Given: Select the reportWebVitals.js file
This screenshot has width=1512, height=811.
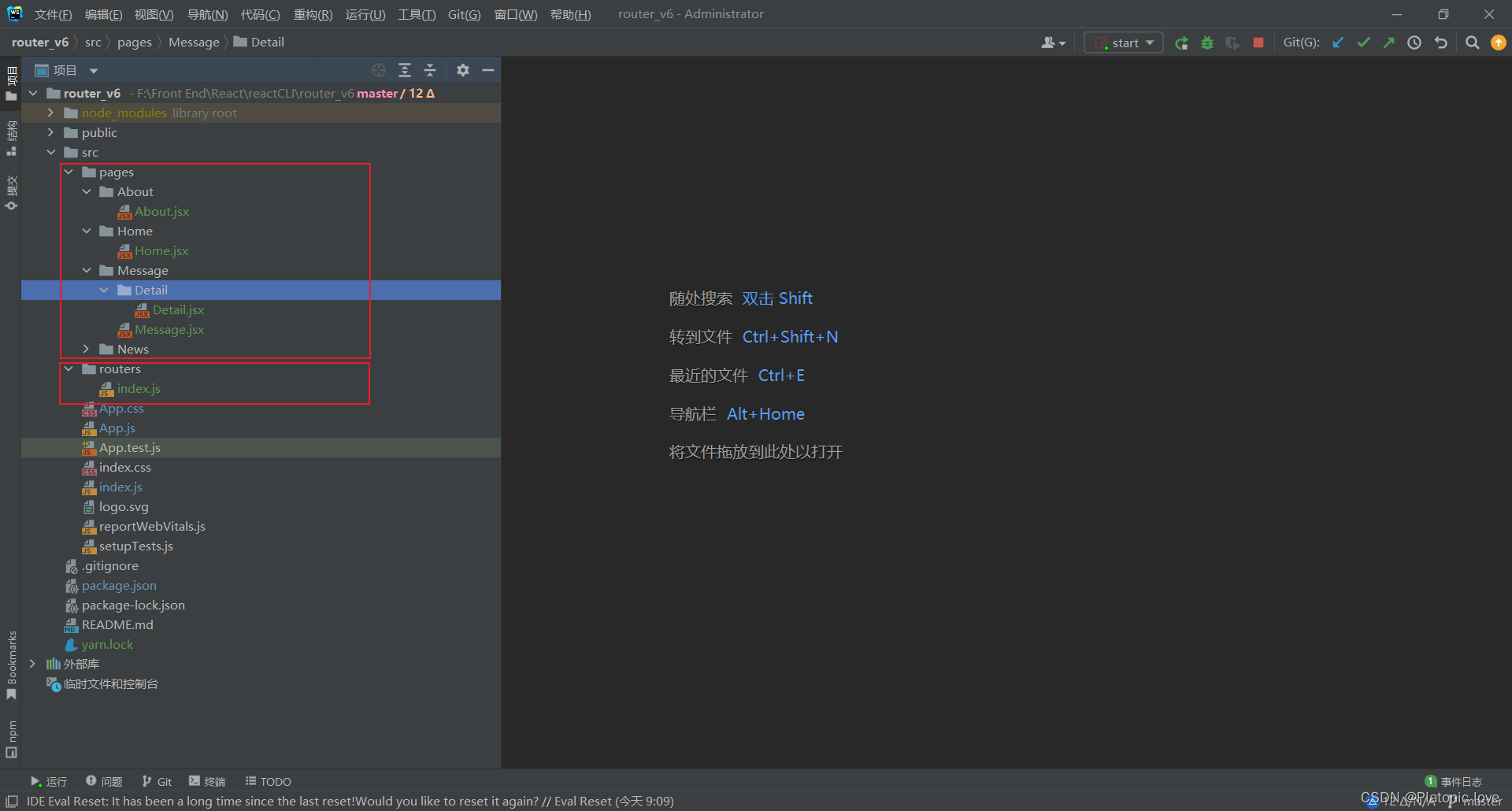Looking at the screenshot, I should click(x=152, y=526).
